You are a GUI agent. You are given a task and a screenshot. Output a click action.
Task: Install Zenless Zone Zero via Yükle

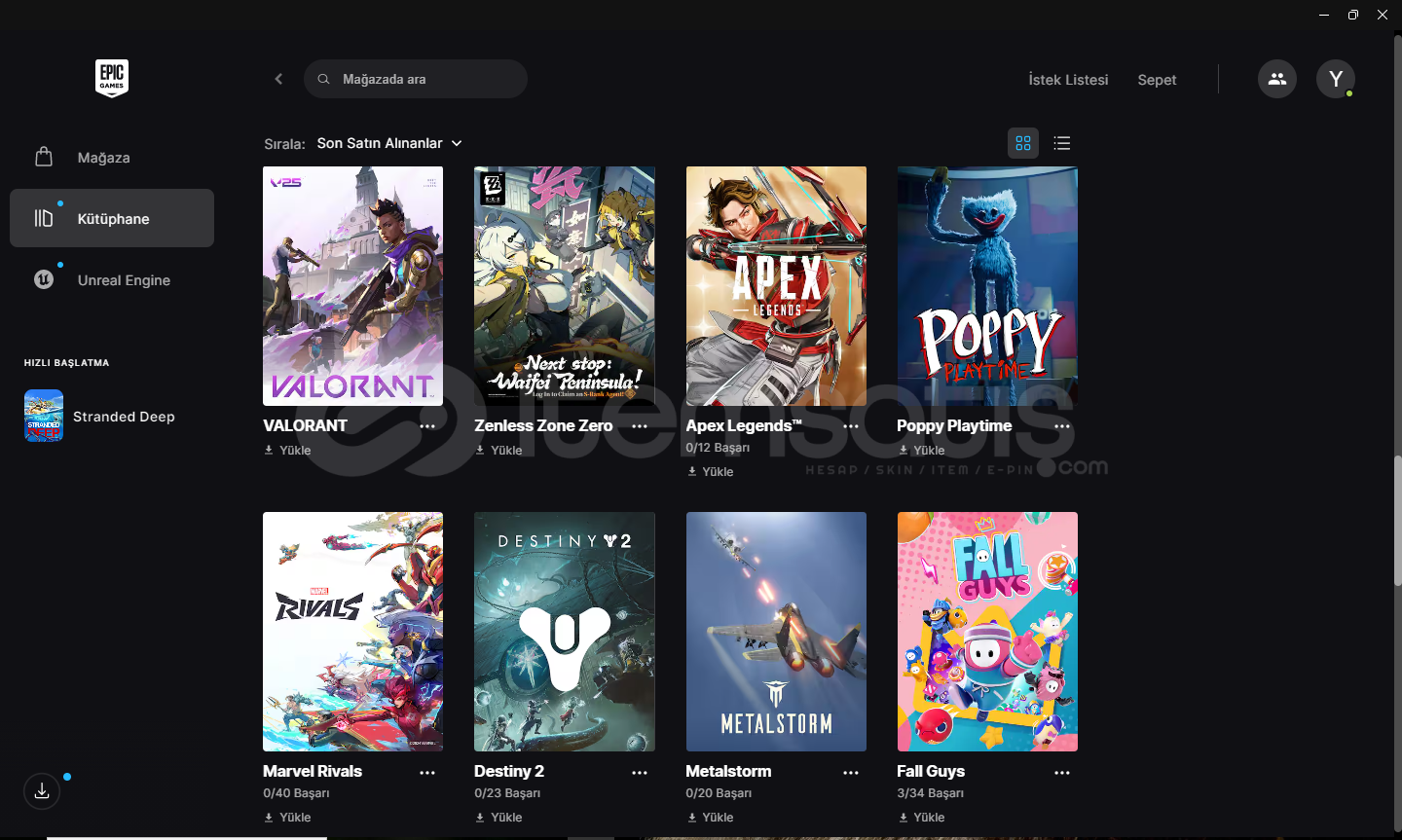499,450
